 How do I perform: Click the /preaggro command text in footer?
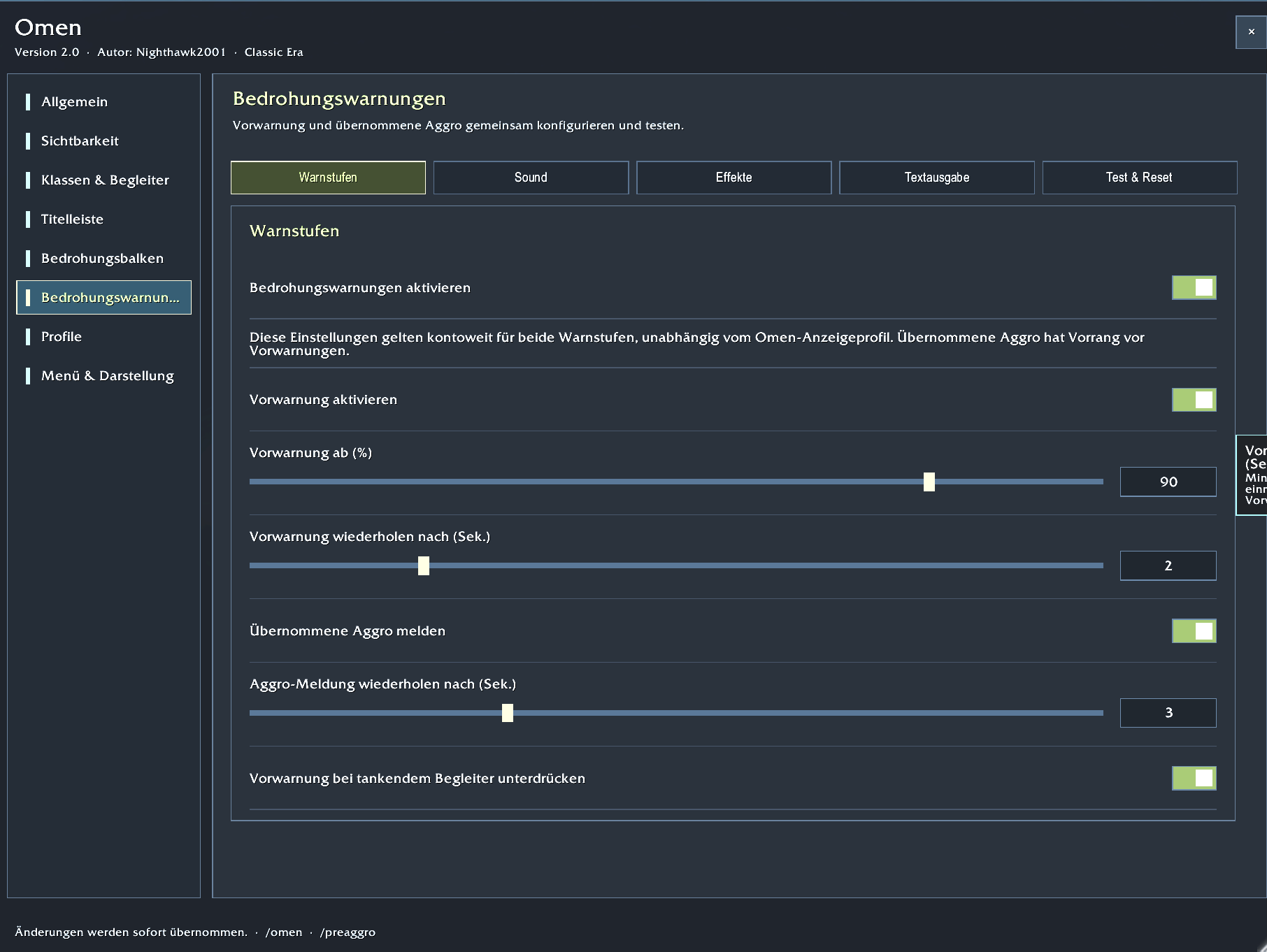348,932
